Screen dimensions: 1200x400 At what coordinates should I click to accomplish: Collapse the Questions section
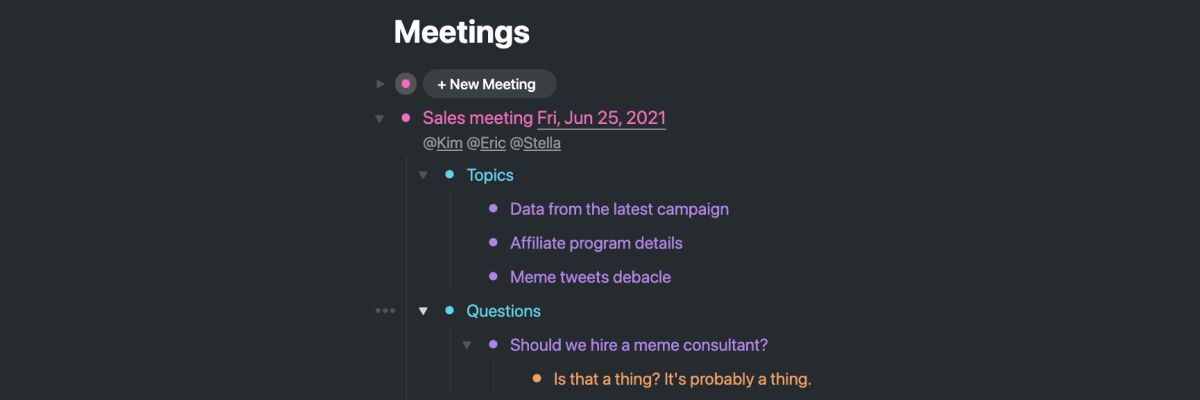click(423, 311)
